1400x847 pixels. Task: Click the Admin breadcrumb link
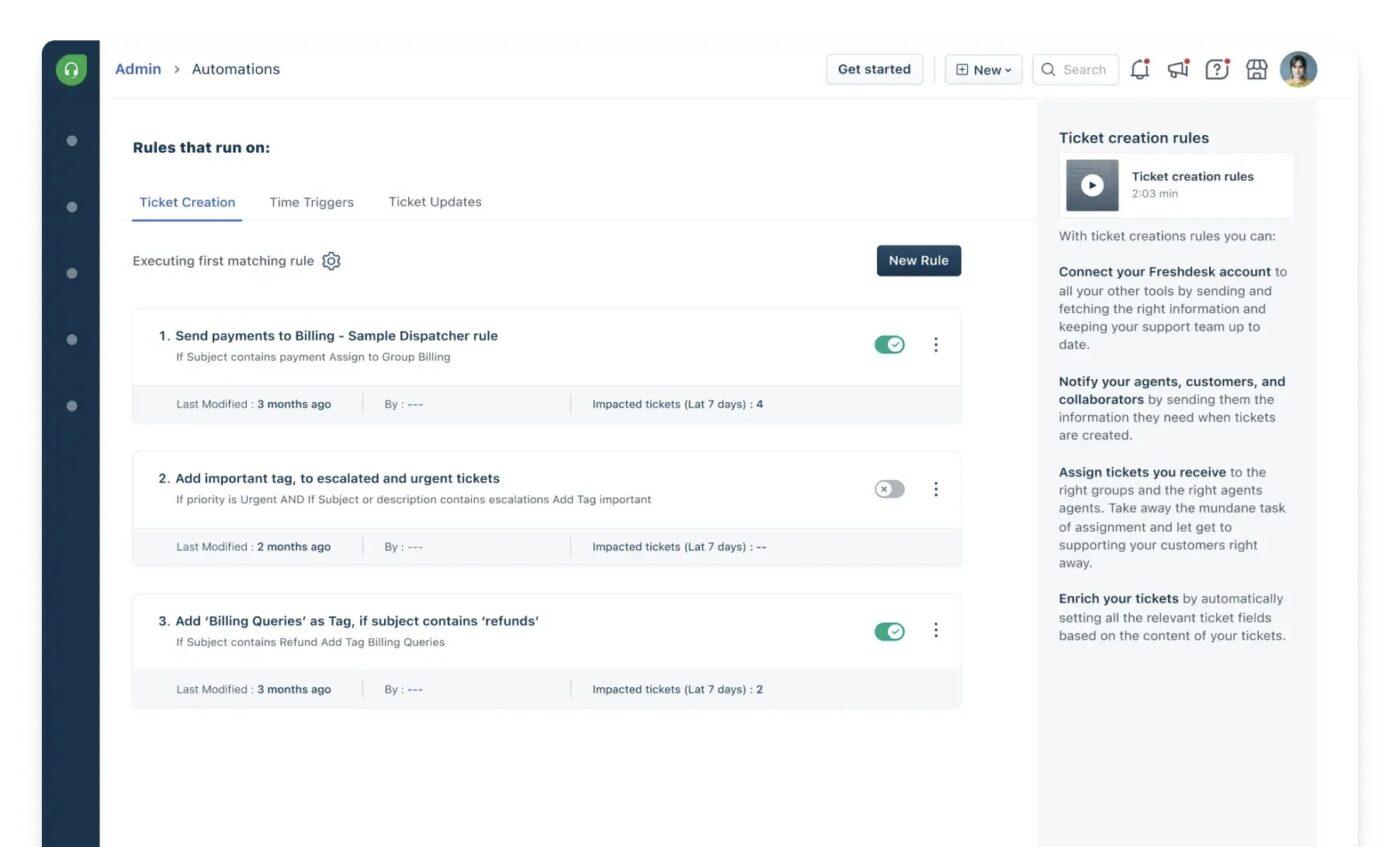pyautogui.click(x=137, y=69)
